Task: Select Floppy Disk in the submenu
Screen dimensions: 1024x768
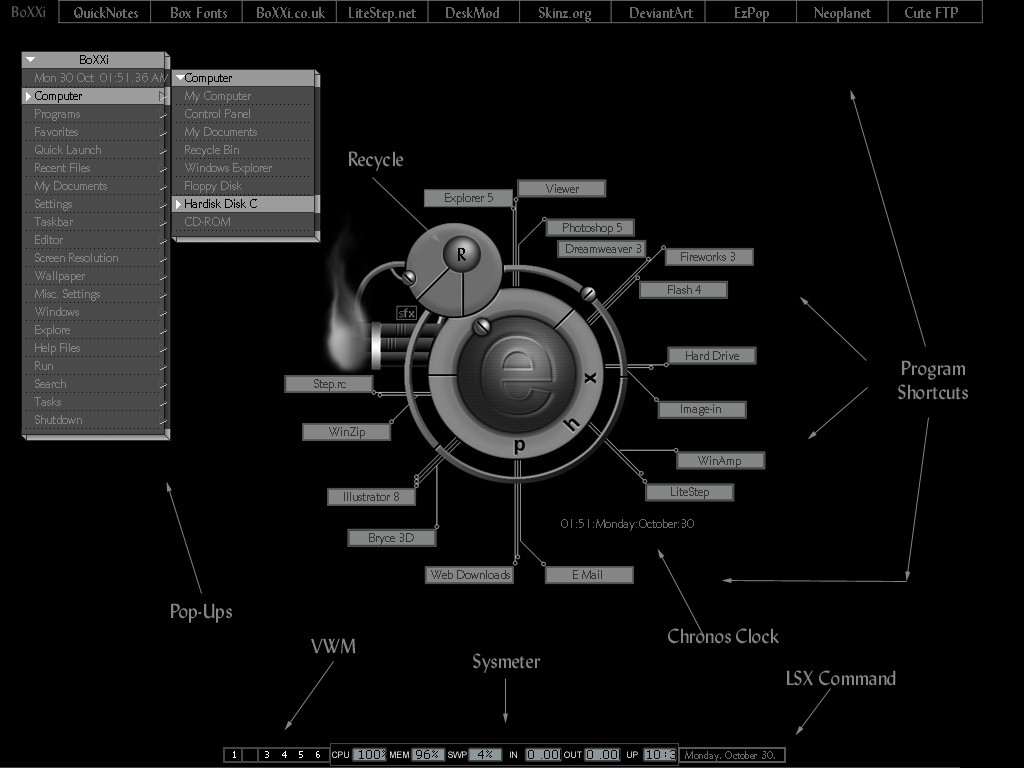Action: [x=244, y=186]
